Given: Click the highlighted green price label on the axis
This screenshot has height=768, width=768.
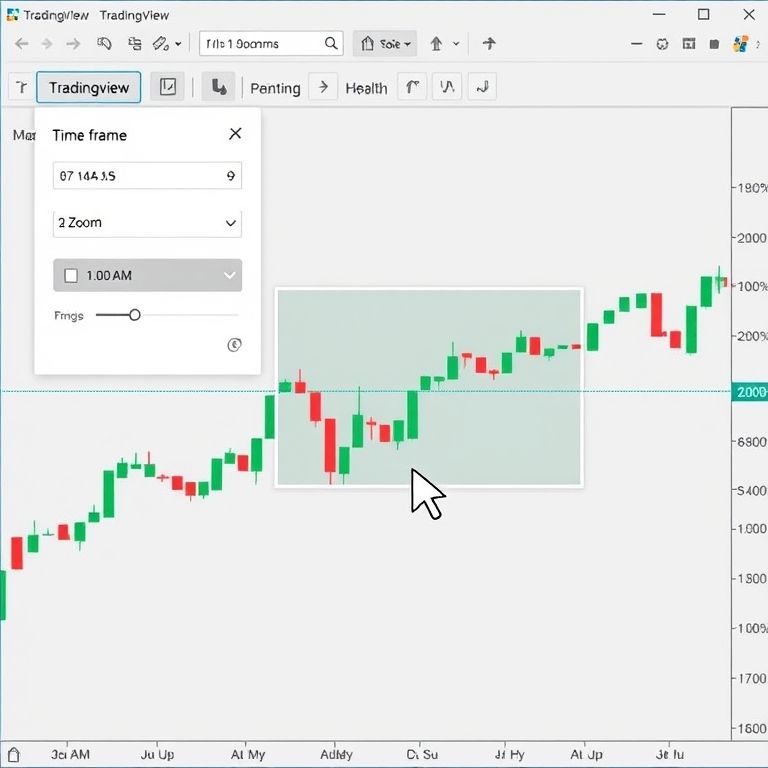Looking at the screenshot, I should pos(750,392).
